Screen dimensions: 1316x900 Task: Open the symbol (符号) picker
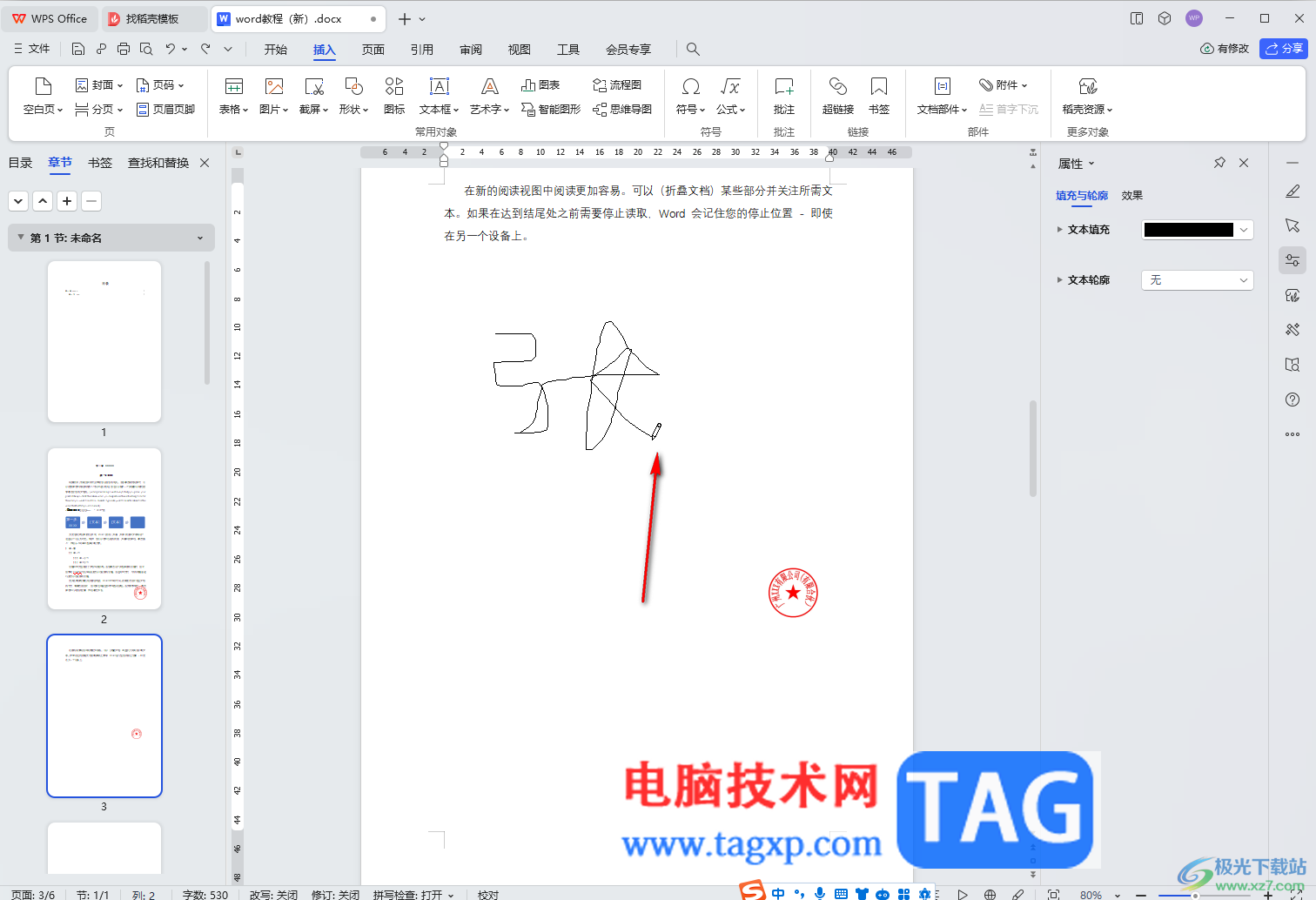click(690, 96)
